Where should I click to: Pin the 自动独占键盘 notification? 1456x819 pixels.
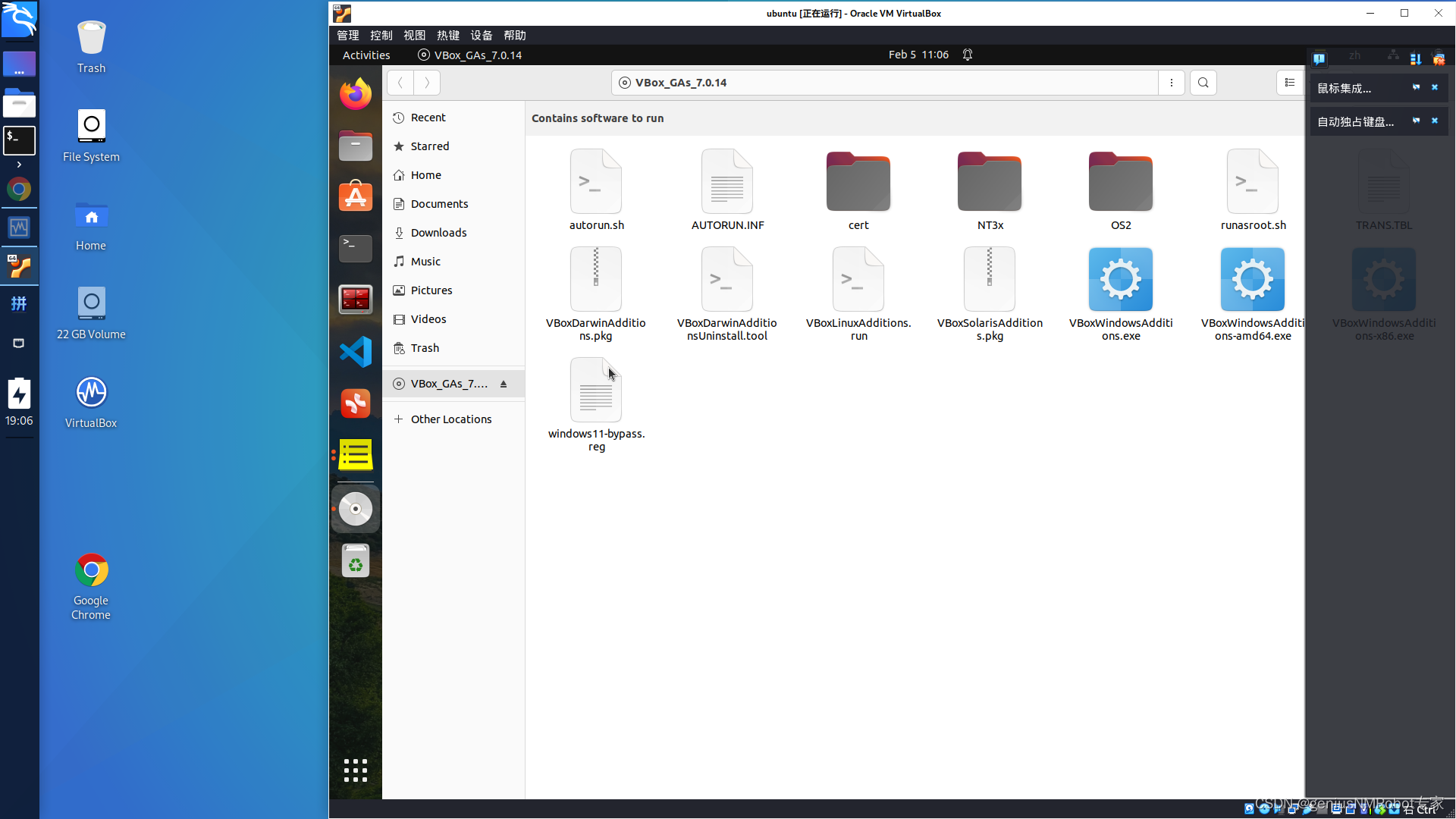(1416, 121)
